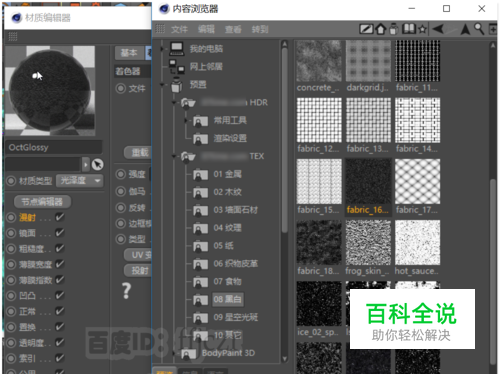This screenshot has width=500, height=374.
Task: Select the darkgrid texture thumbnail
Action: 368,61
